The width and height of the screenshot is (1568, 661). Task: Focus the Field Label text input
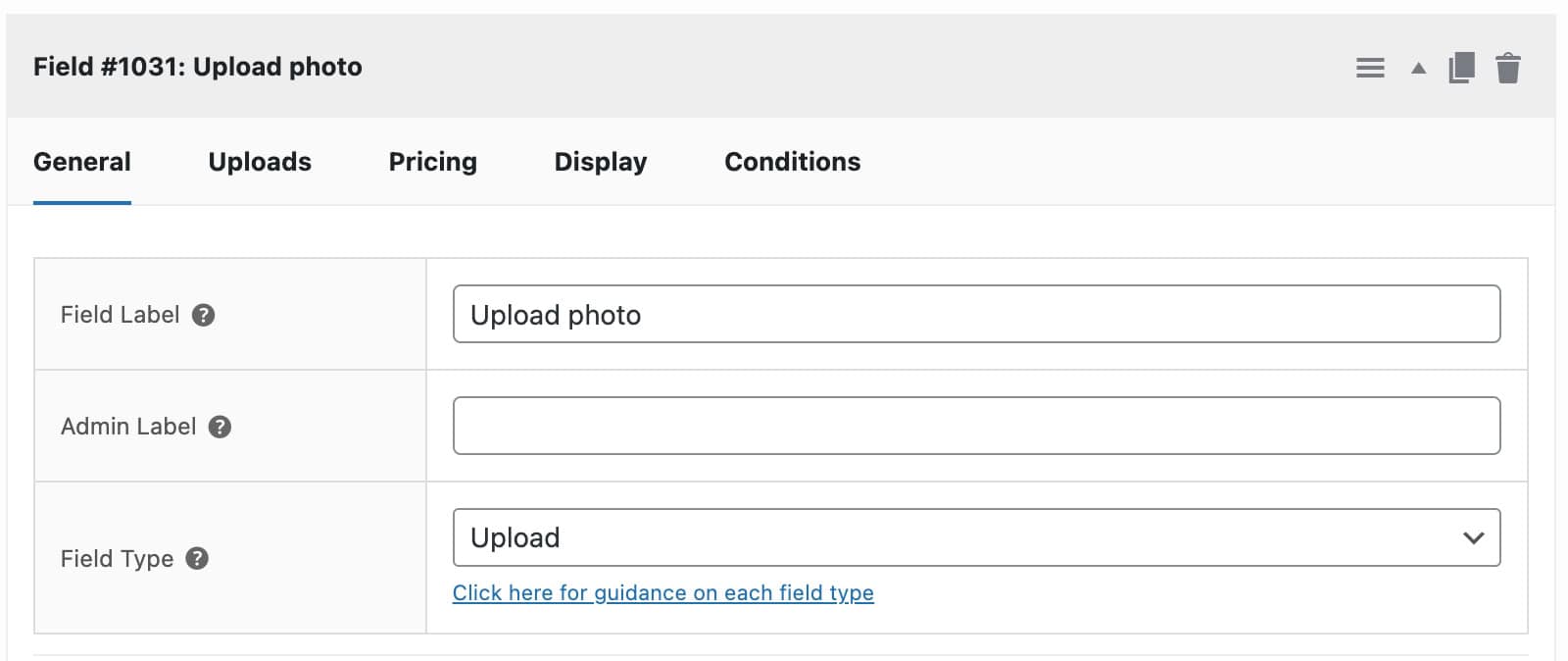click(x=976, y=314)
